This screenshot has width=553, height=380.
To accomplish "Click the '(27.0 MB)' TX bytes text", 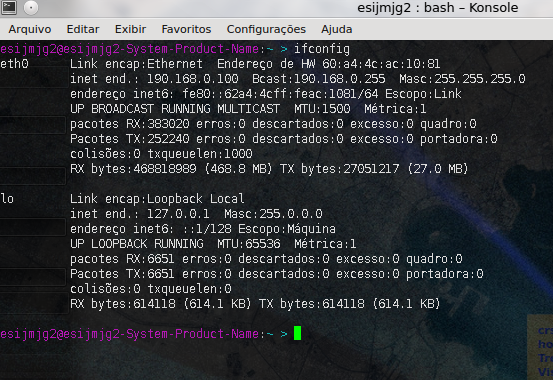I will point(438,169).
